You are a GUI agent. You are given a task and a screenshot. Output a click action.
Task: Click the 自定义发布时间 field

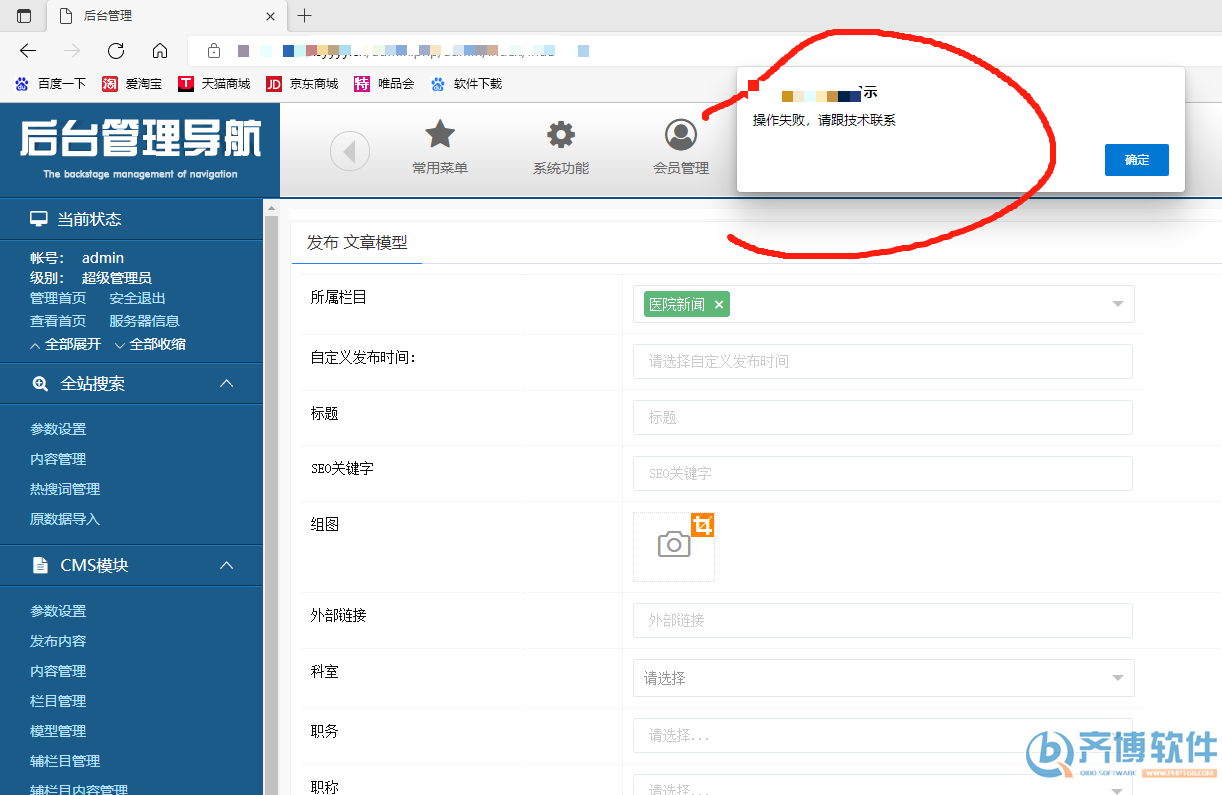(883, 361)
